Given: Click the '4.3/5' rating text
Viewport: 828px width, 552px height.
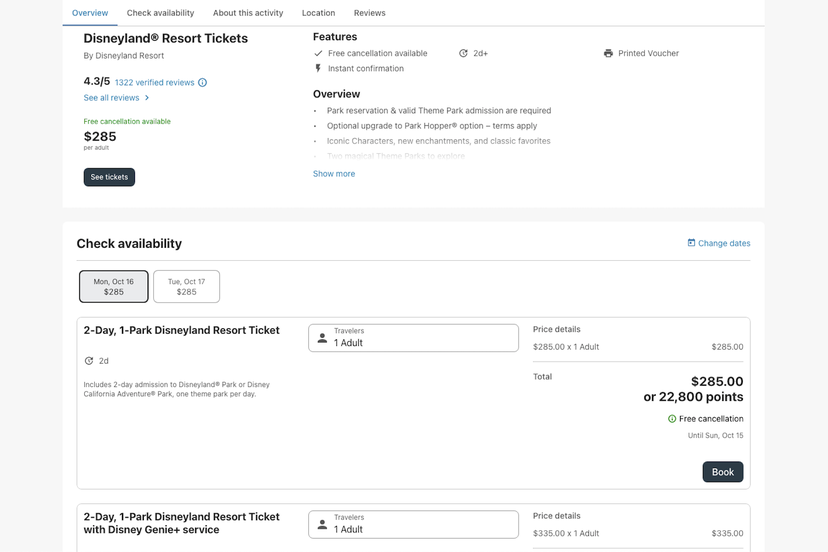Looking at the screenshot, I should point(97,81).
